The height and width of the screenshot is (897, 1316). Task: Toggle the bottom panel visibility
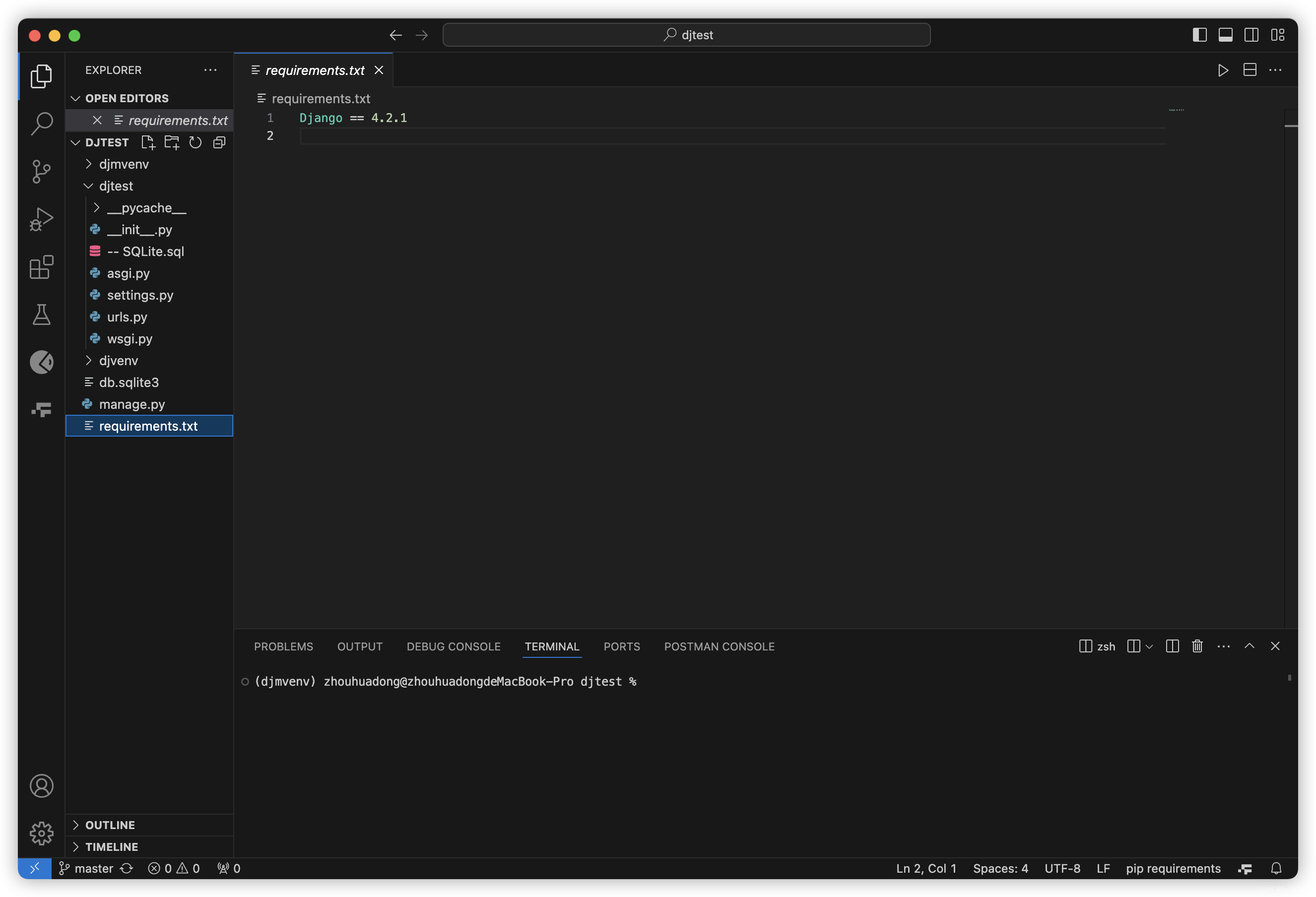coord(1225,35)
